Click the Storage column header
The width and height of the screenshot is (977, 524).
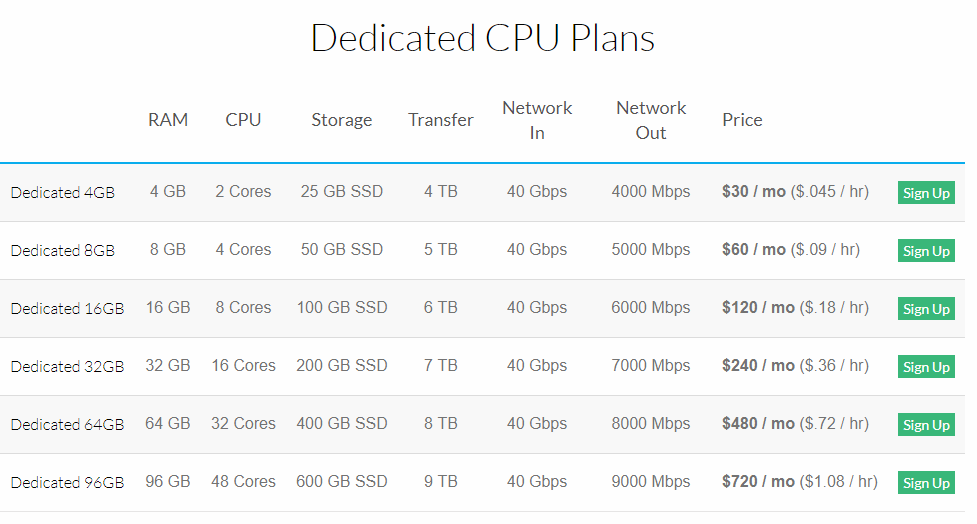point(341,120)
